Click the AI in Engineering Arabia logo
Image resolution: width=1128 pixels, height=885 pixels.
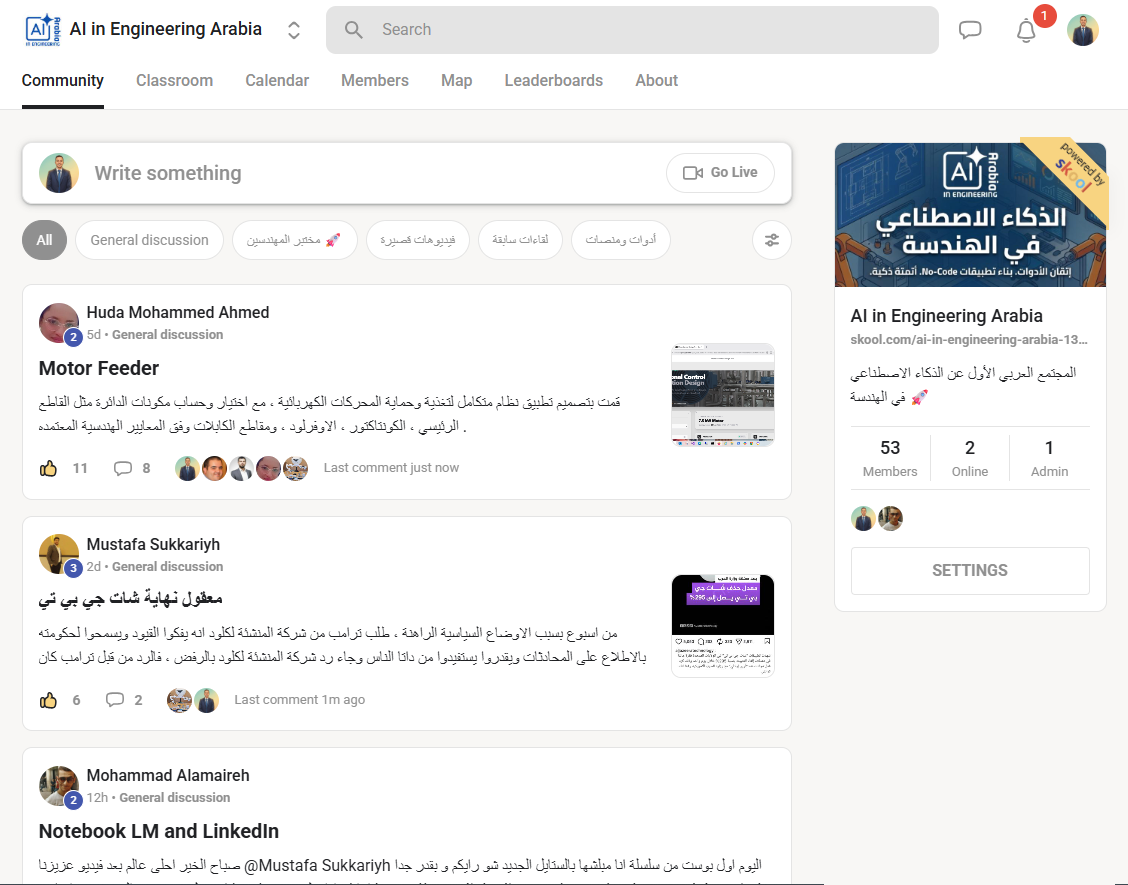point(38,29)
